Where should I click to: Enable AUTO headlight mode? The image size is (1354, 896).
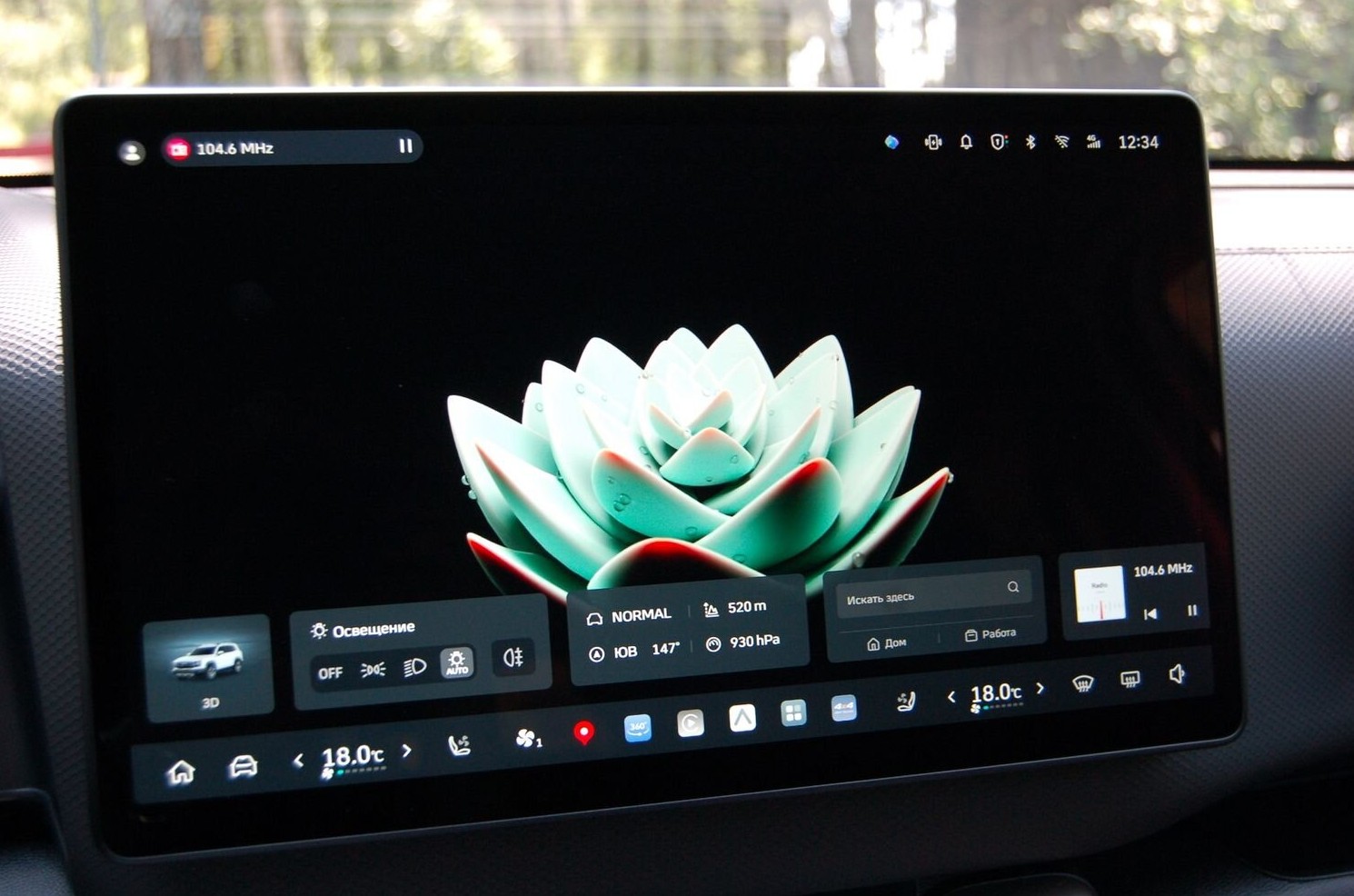456,663
